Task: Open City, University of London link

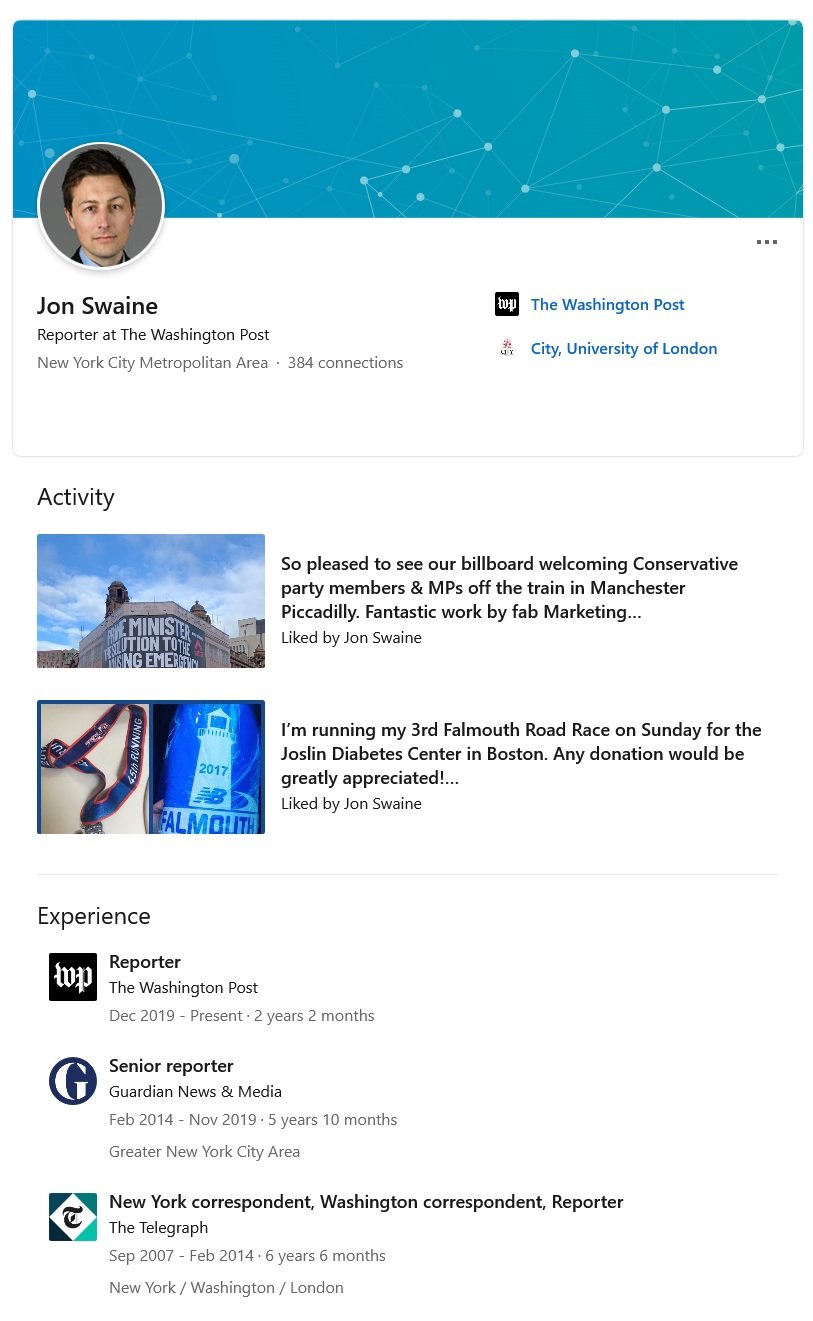Action: coord(623,348)
